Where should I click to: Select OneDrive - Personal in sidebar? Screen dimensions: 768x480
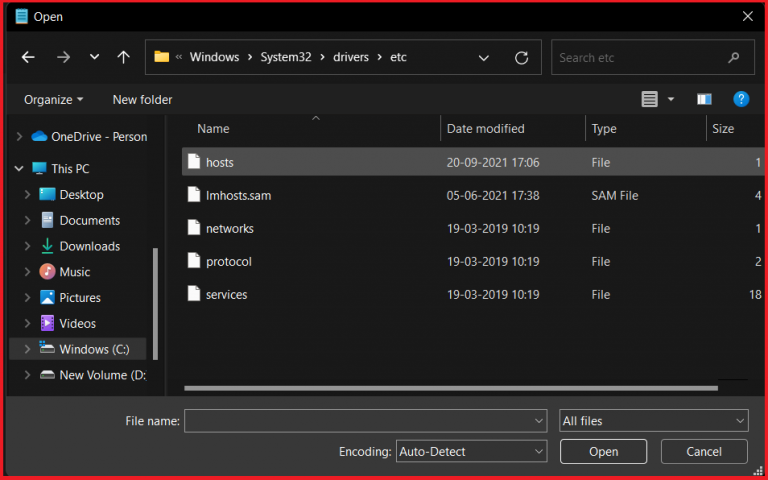pyautogui.click(x=89, y=137)
